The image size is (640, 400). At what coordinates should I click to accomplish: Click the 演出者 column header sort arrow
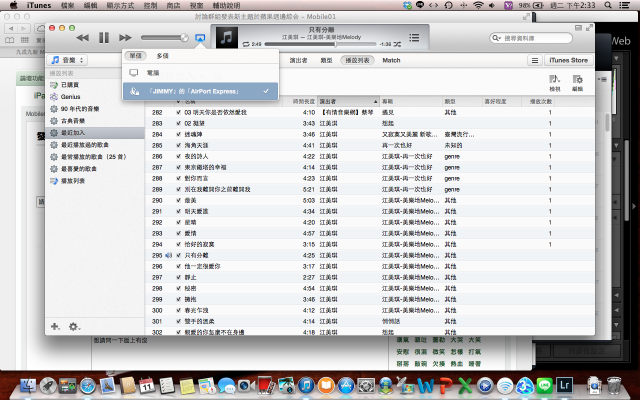[375, 101]
